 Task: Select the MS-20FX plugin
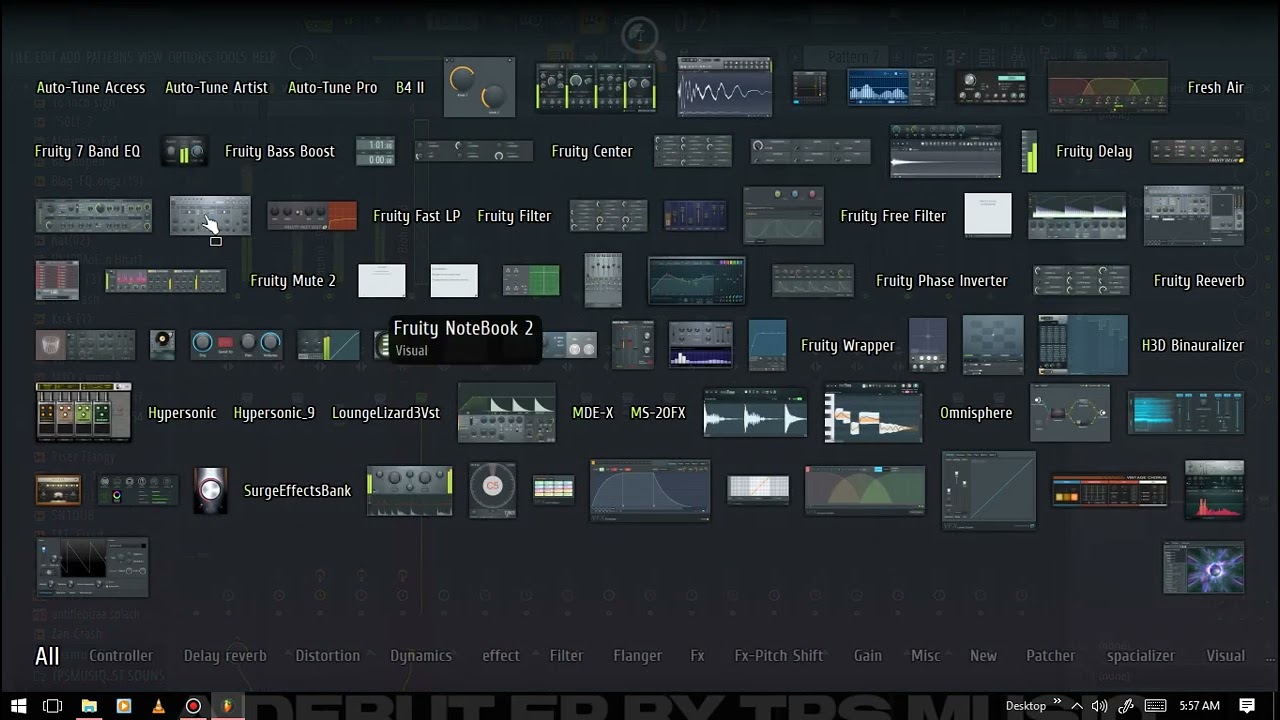click(658, 413)
